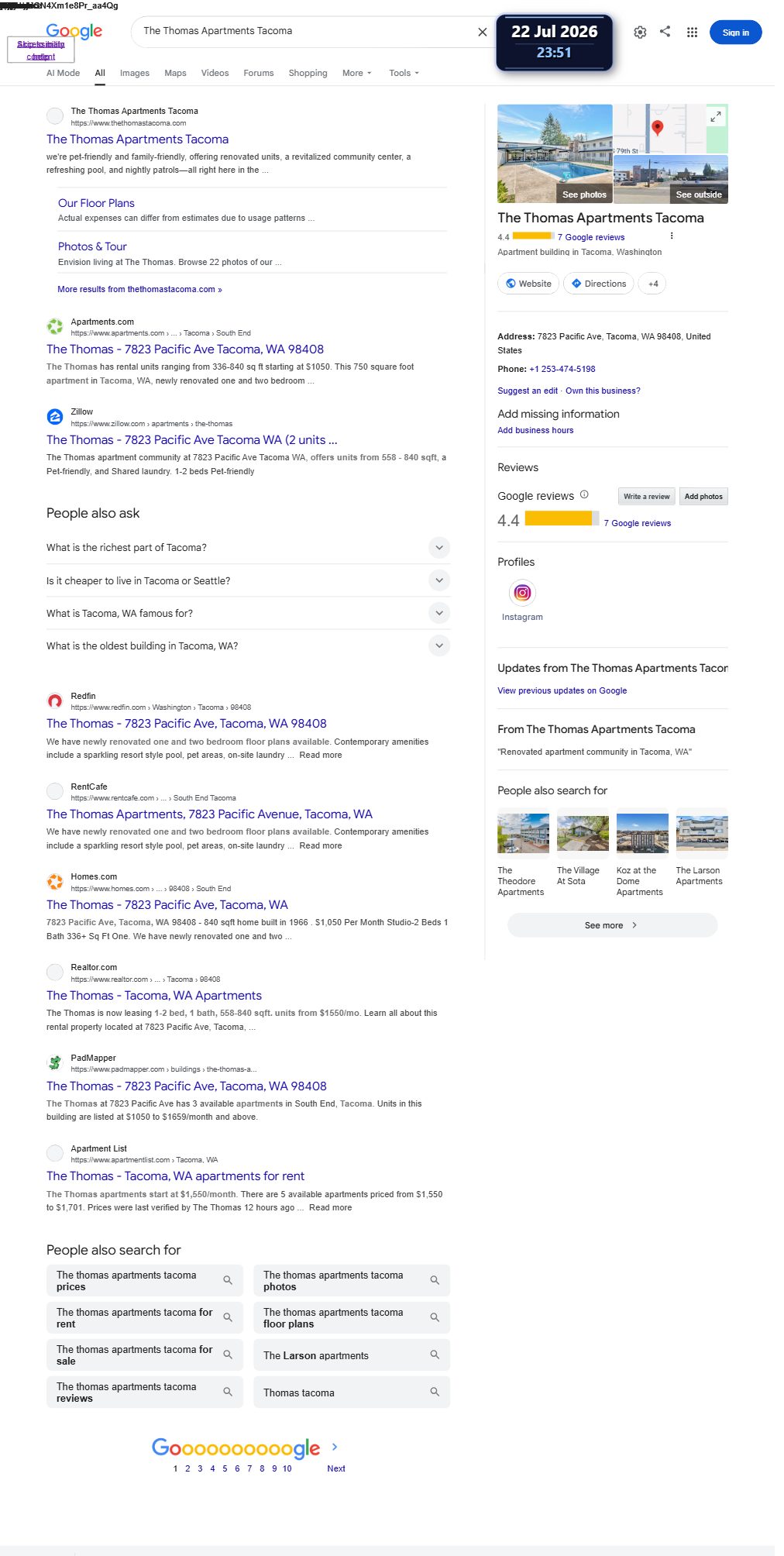Switch to the Images tab
Screen dimensions: 784x1556
click(135, 73)
